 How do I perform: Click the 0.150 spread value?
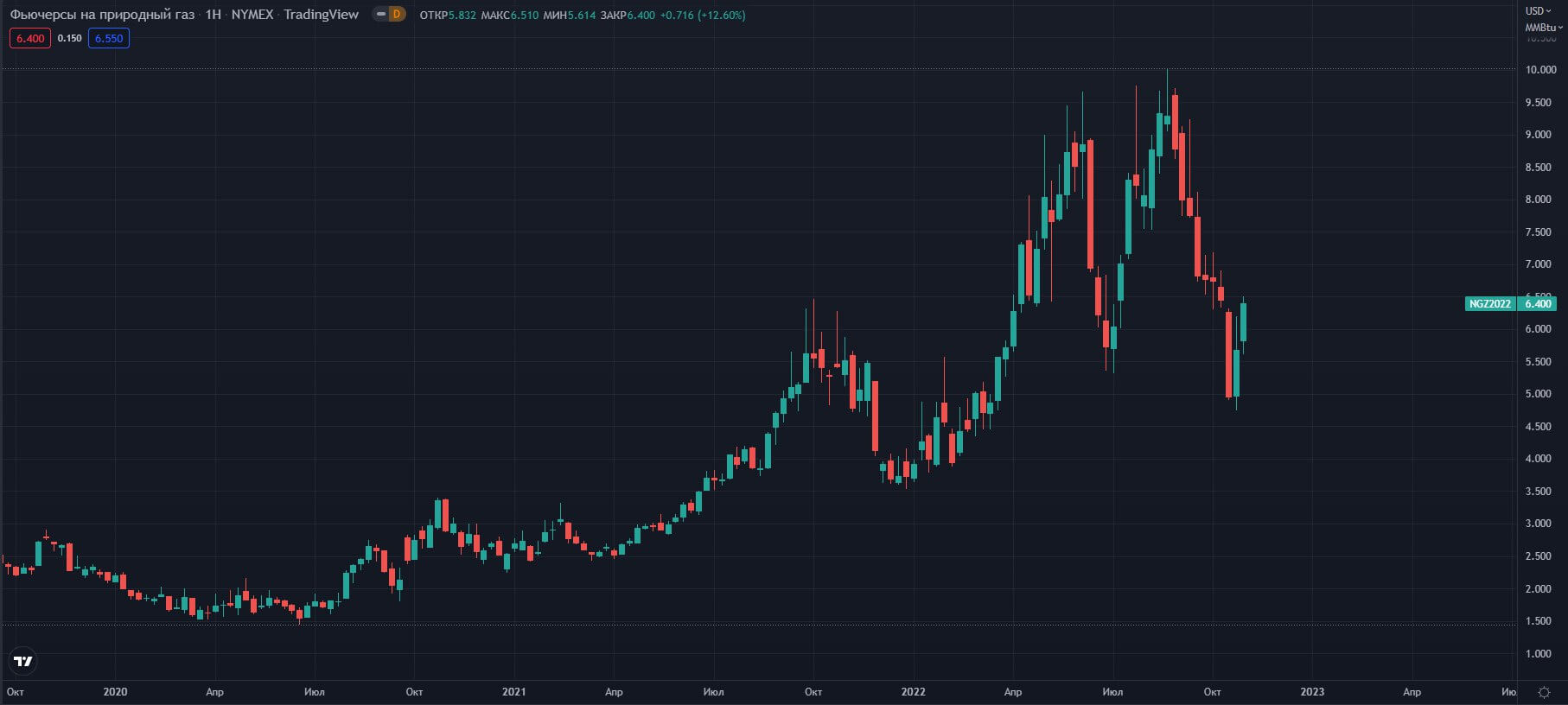pos(69,38)
